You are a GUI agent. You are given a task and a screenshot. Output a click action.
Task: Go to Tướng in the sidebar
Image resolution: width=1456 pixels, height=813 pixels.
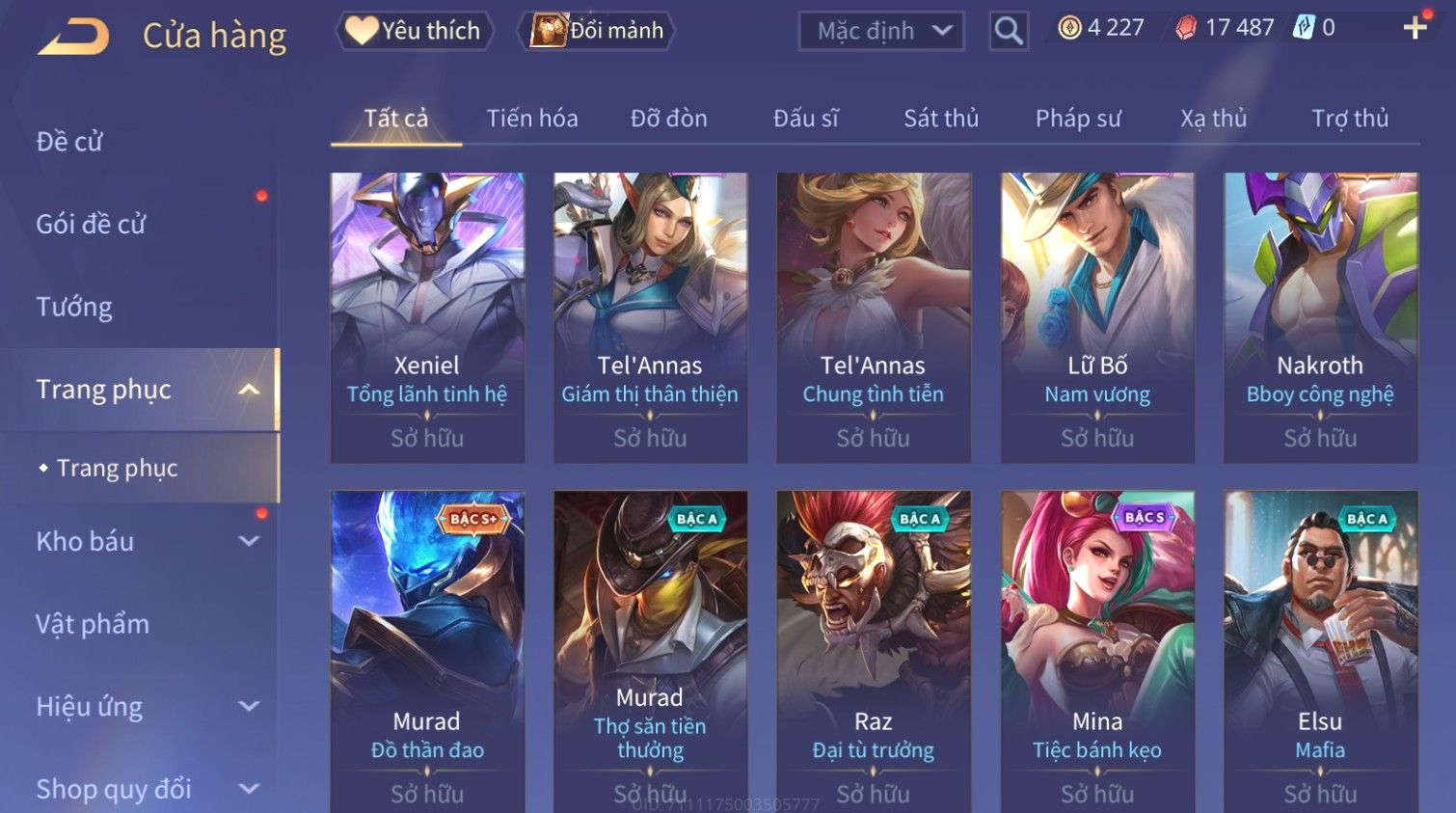74,308
